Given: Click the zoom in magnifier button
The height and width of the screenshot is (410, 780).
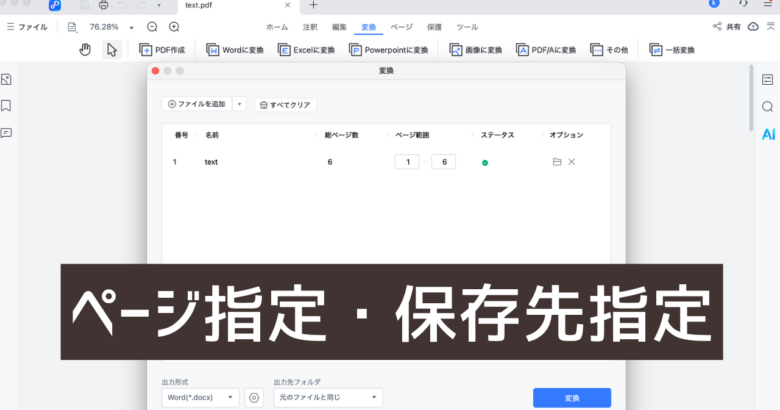Looking at the screenshot, I should click(x=174, y=27).
